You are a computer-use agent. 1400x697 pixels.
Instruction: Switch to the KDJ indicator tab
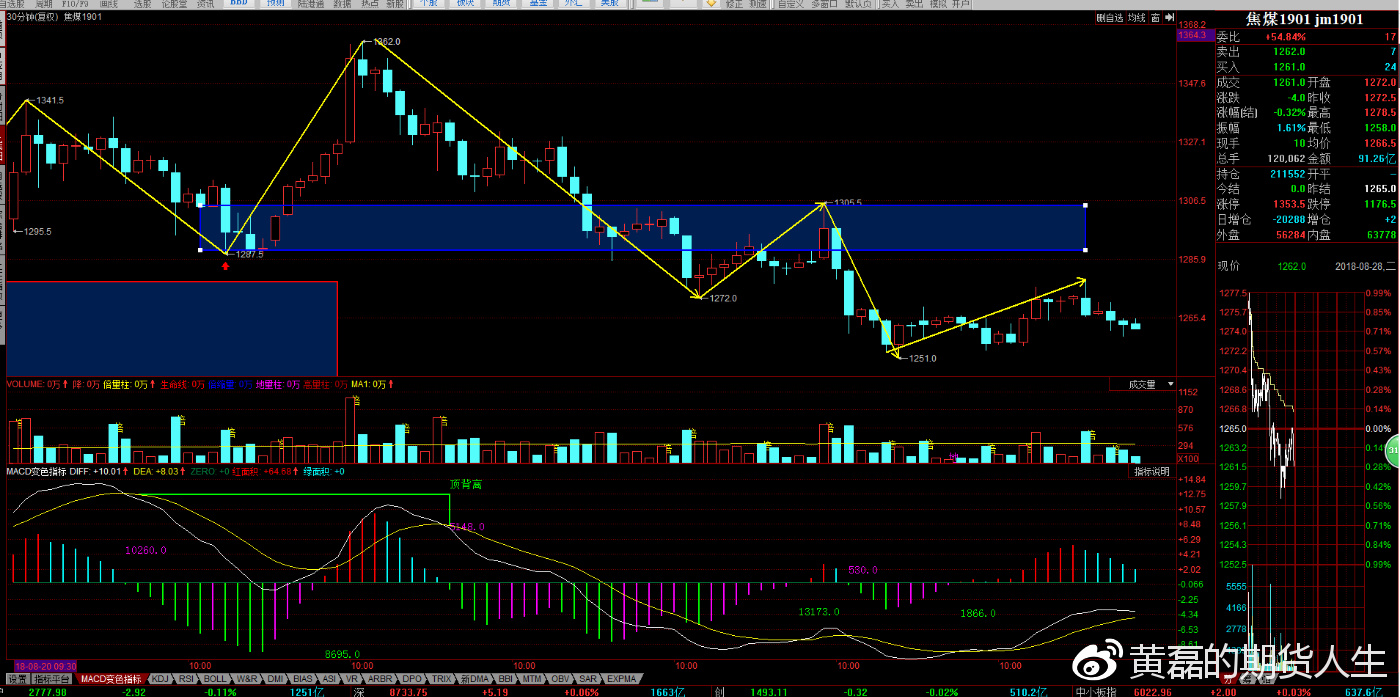pyautogui.click(x=160, y=679)
